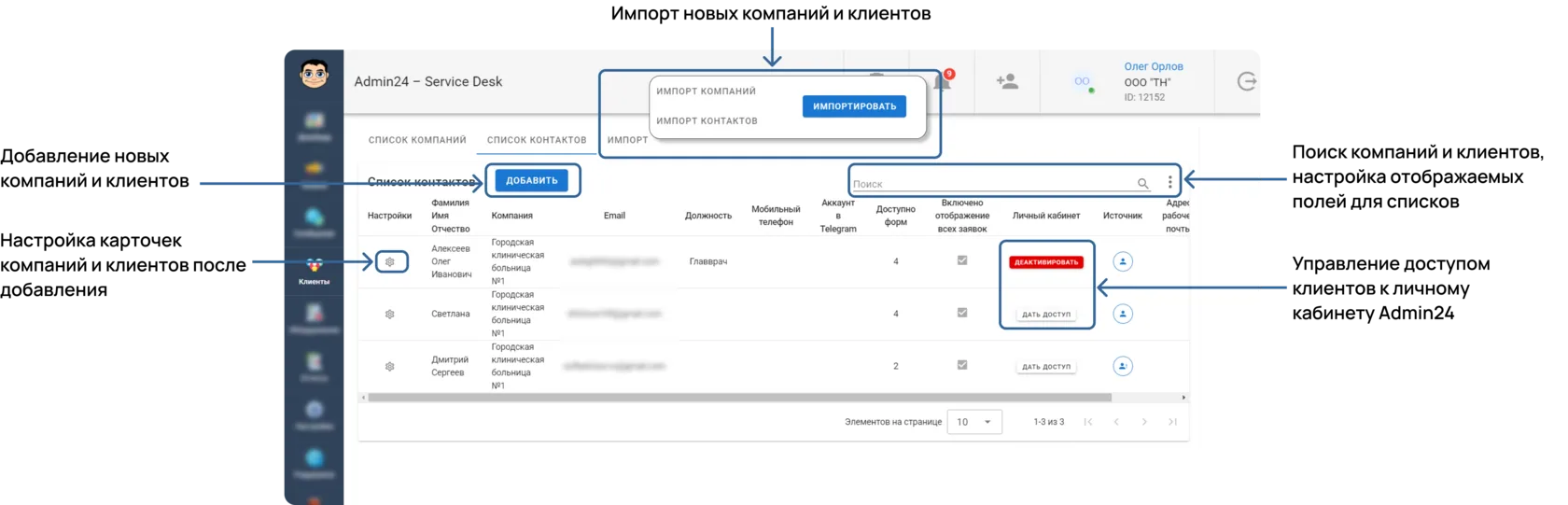Click the horizontal table scrollbar
The image size is (1568, 505).
coord(739,398)
